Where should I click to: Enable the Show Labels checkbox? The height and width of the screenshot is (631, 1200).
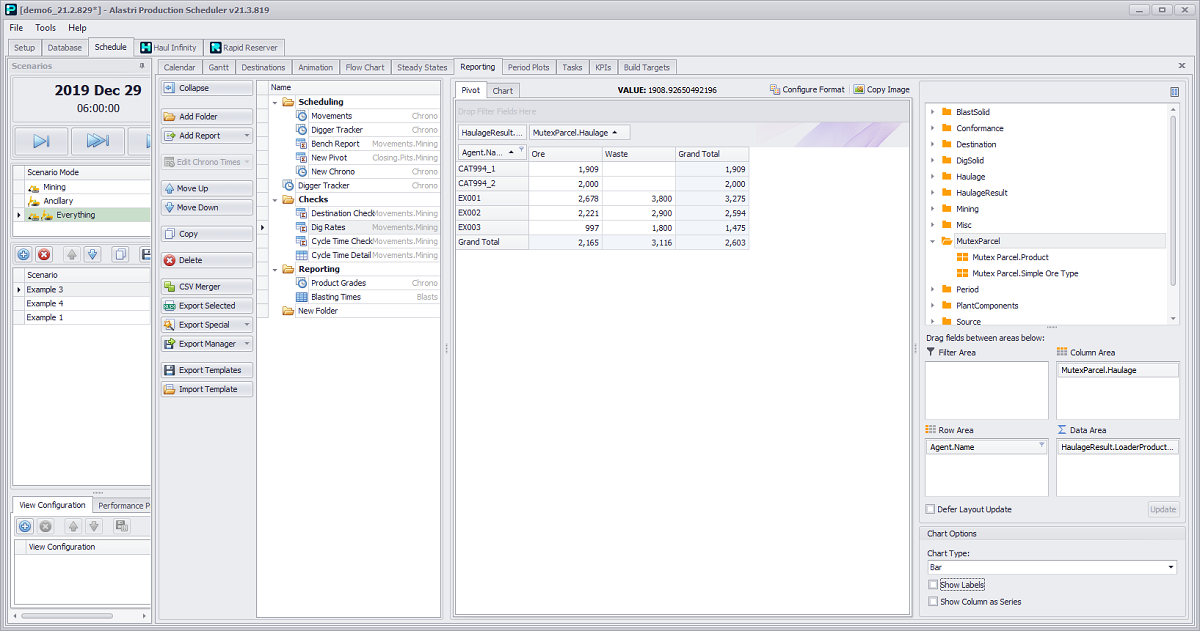[933, 585]
